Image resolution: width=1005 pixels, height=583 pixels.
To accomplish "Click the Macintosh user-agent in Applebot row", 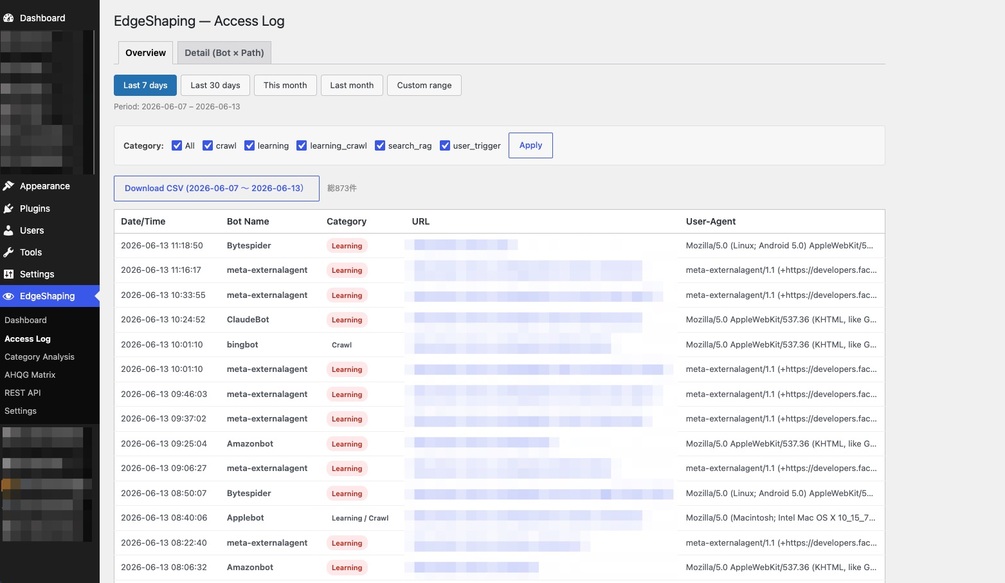I will tap(781, 518).
